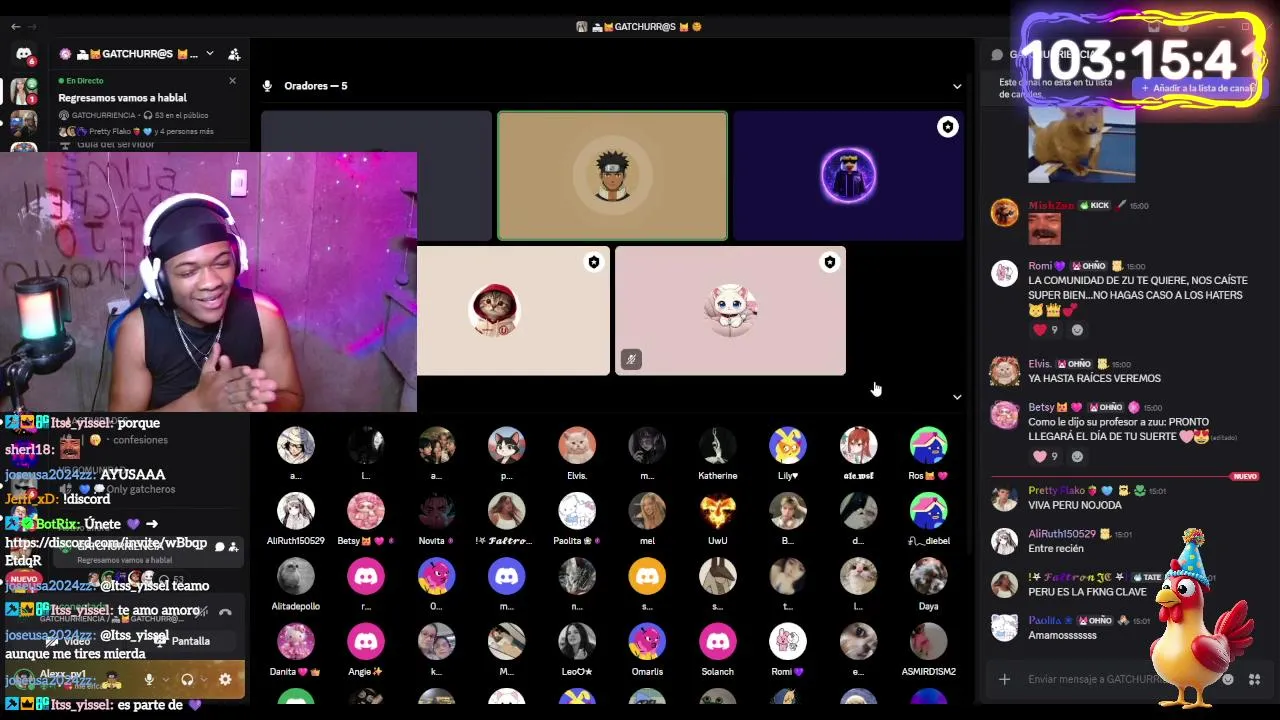Open audience member diebel avatar

click(x=928, y=511)
